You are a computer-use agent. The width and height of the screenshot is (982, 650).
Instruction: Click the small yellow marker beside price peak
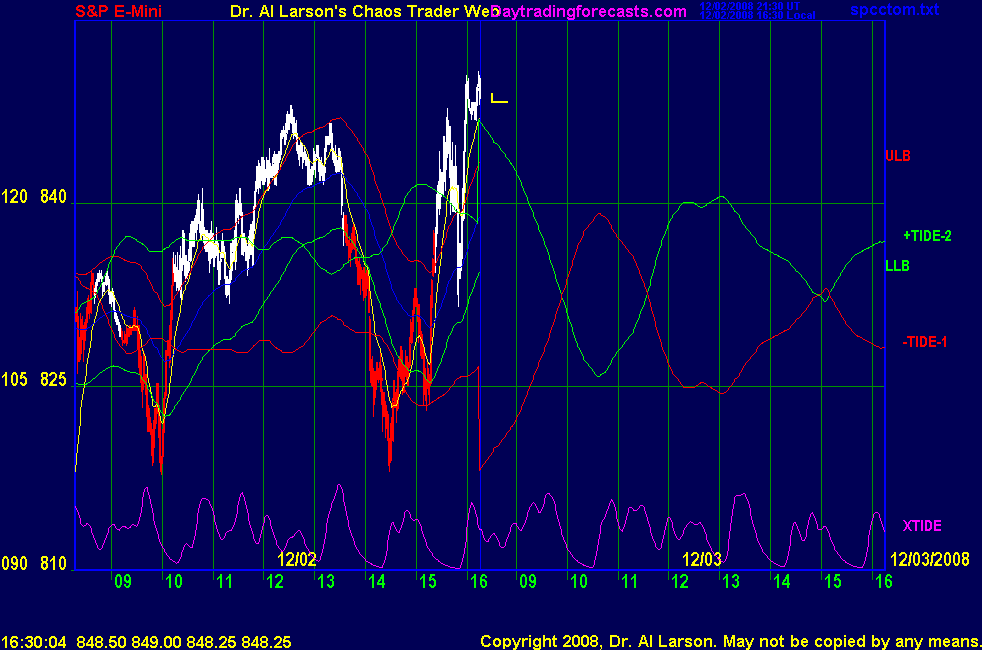[x=499, y=100]
